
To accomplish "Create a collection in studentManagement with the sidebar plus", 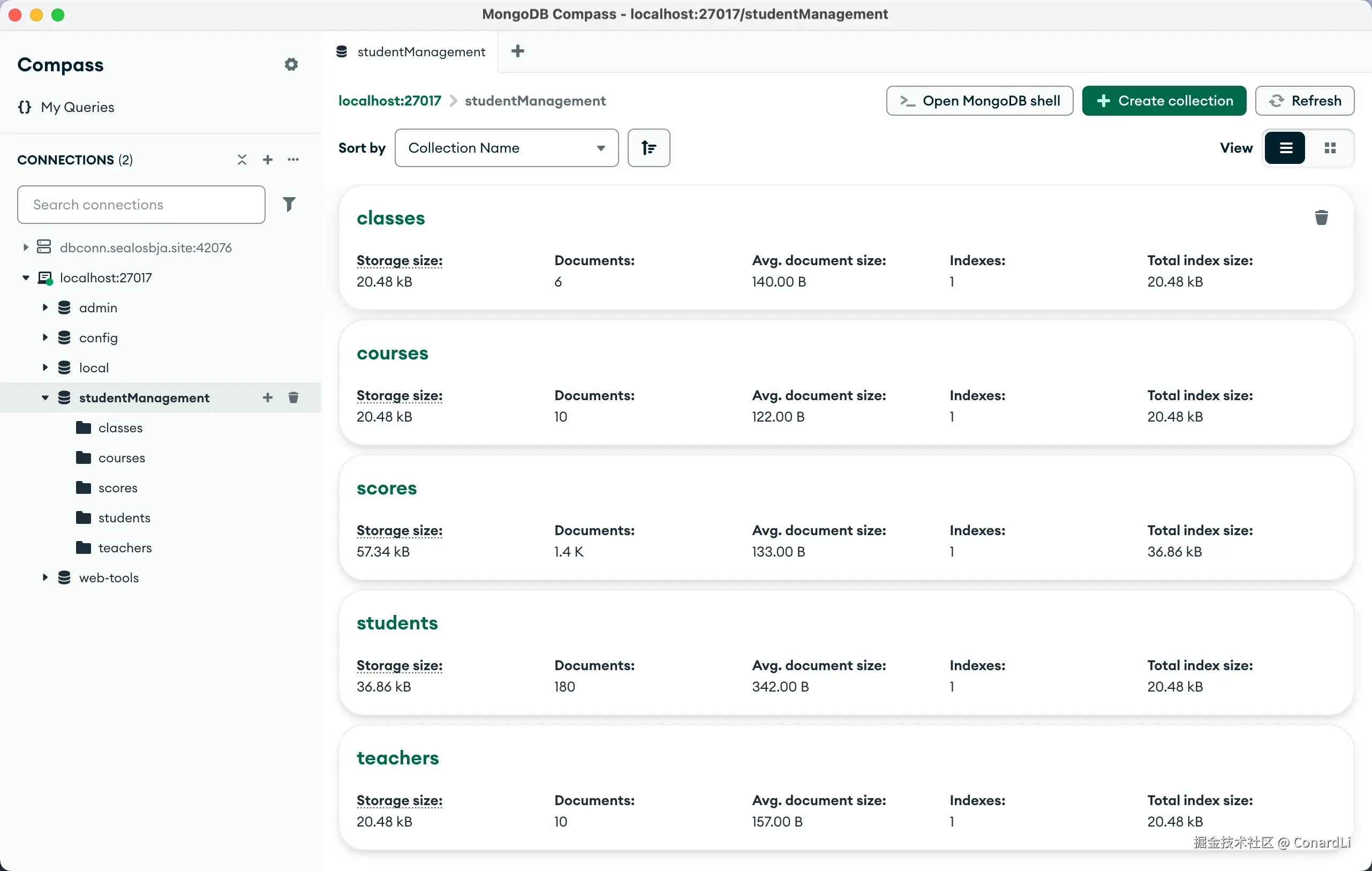I will point(267,397).
